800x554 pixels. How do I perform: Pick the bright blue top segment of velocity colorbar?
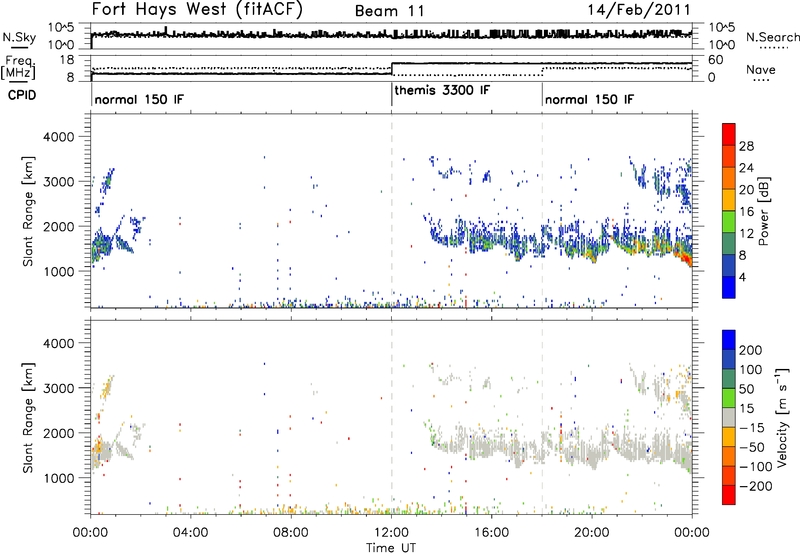[x=729, y=340]
